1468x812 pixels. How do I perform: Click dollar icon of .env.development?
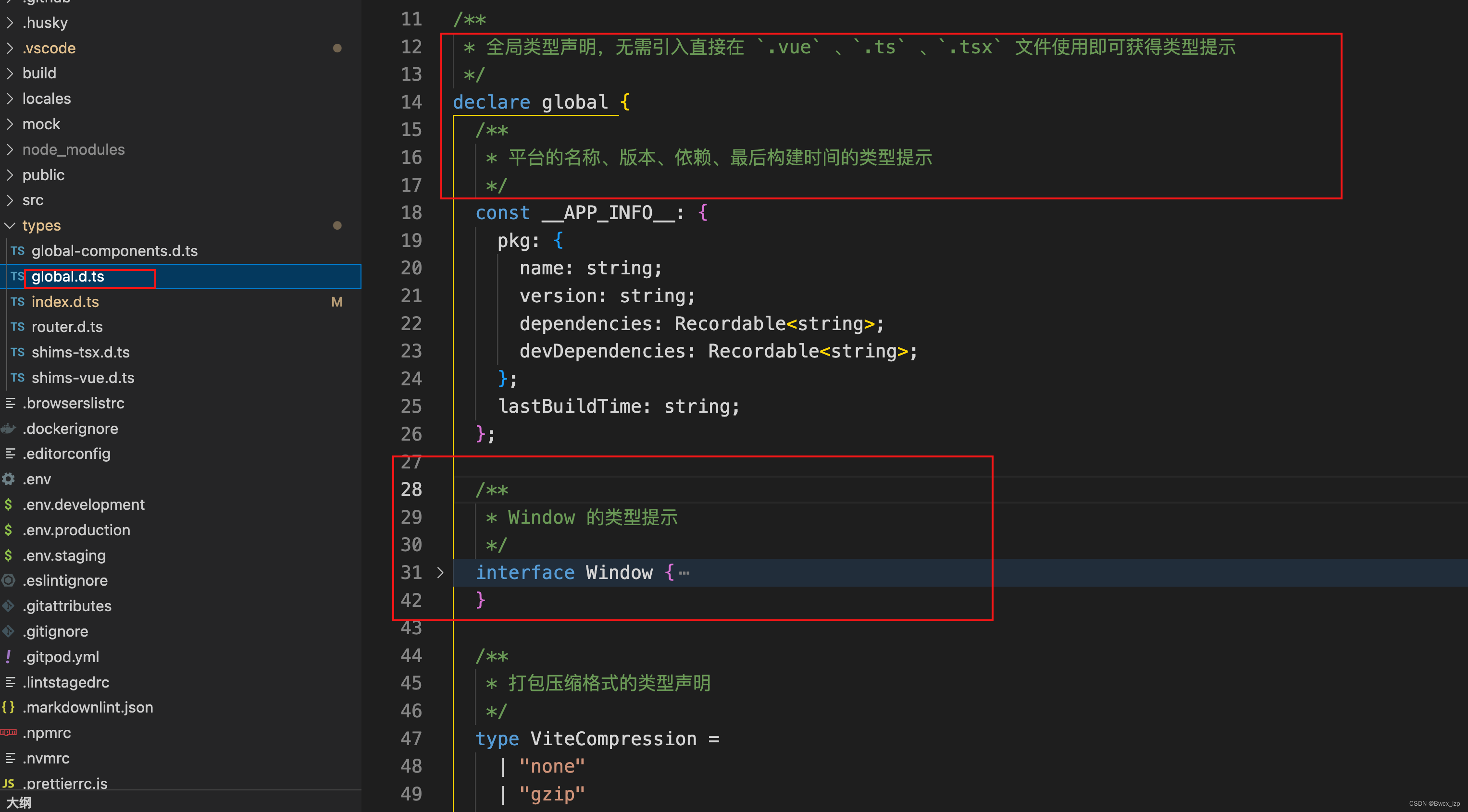click(9, 505)
